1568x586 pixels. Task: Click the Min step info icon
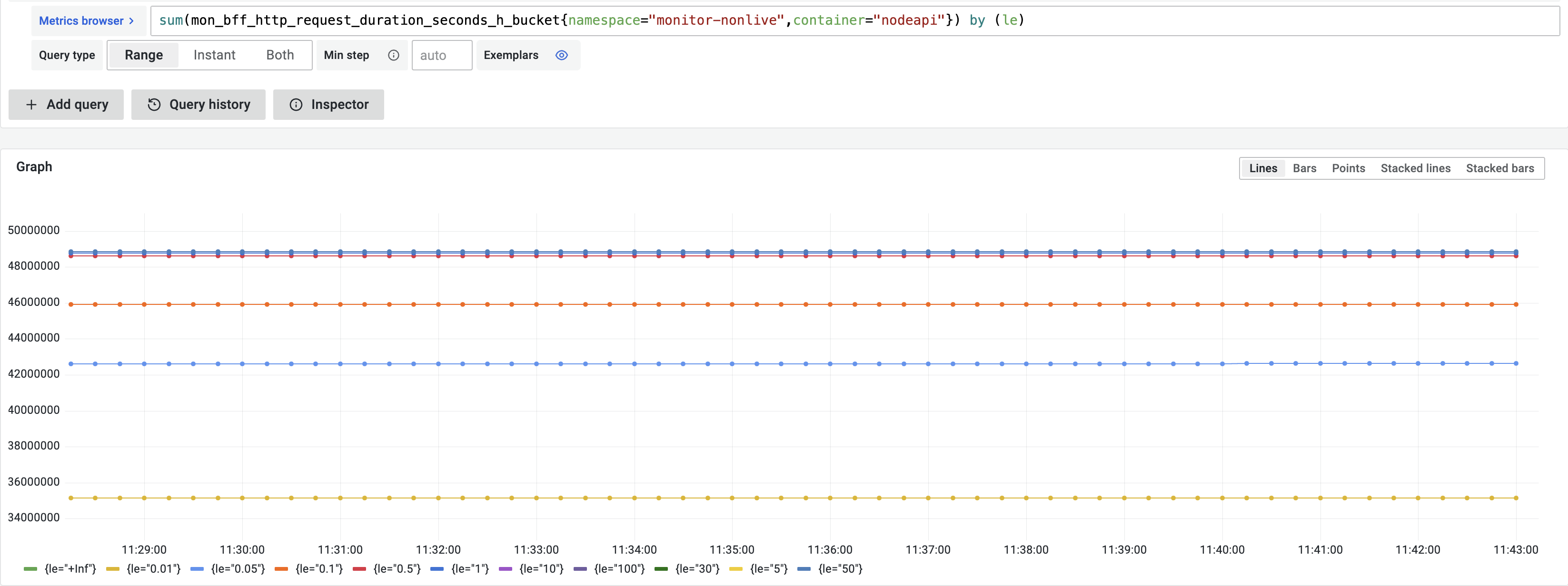pyautogui.click(x=394, y=55)
